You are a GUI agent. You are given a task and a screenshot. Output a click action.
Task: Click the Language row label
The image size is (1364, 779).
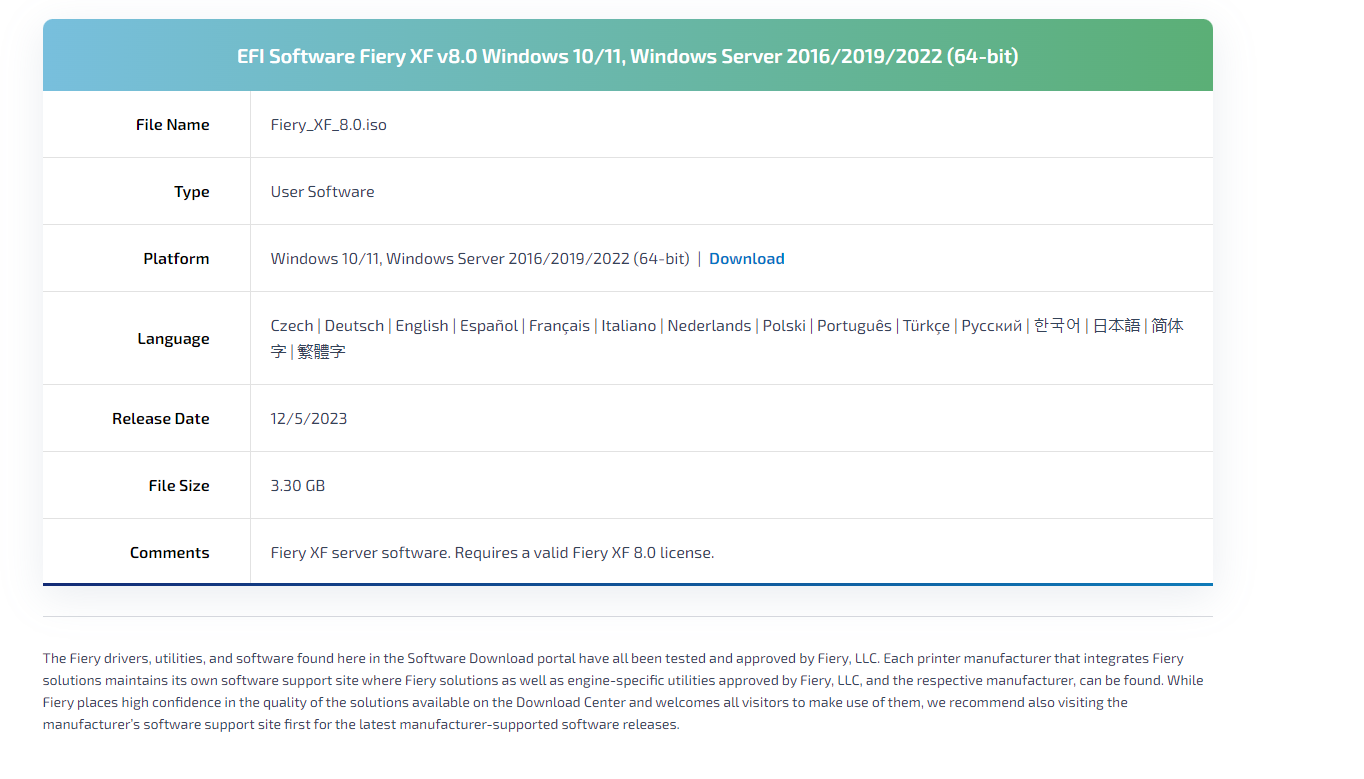tap(173, 339)
